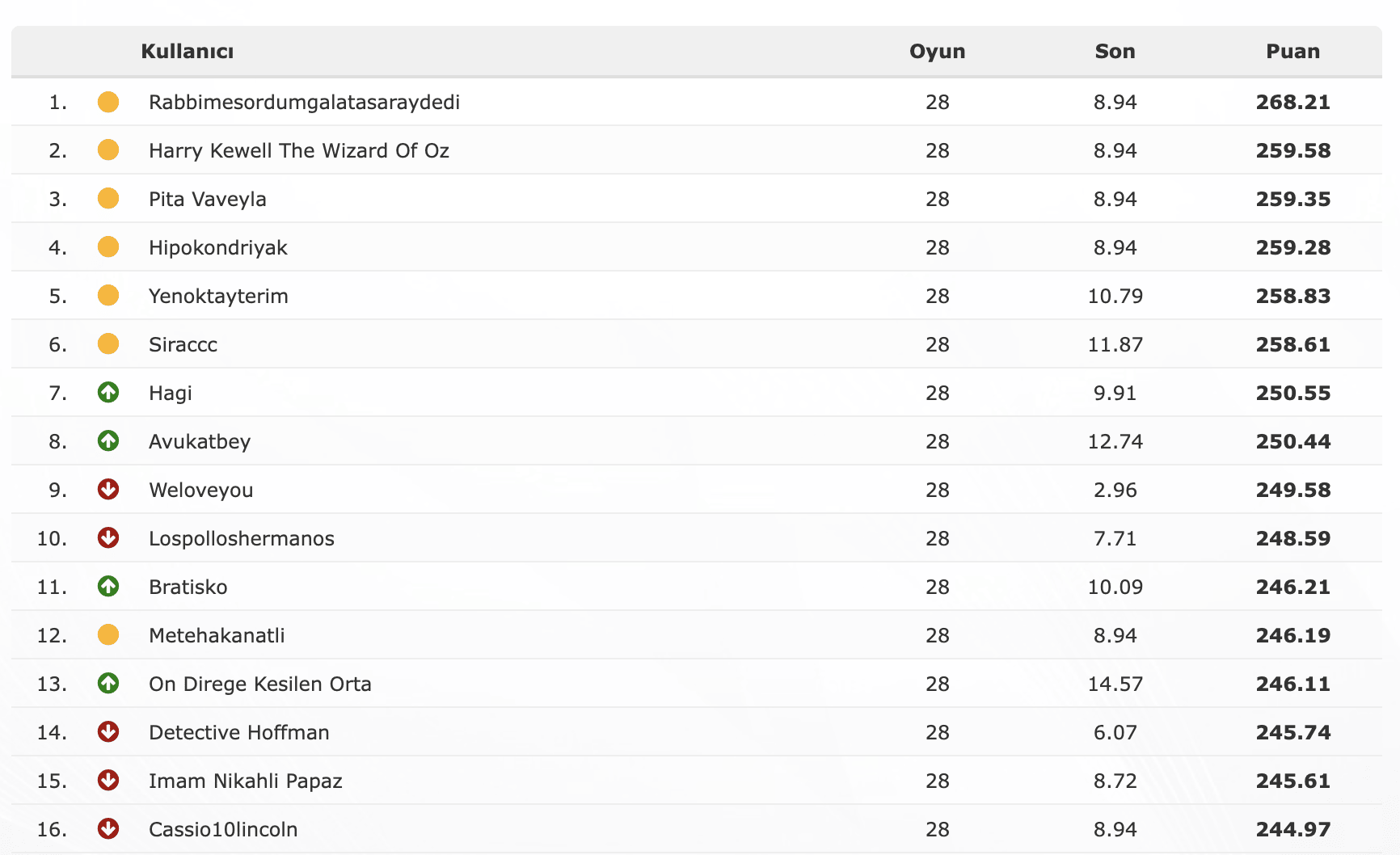Image resolution: width=1400 pixels, height=855 pixels.
Task: Click the orange status dot beside Metehakanatli
Action: [x=108, y=635]
